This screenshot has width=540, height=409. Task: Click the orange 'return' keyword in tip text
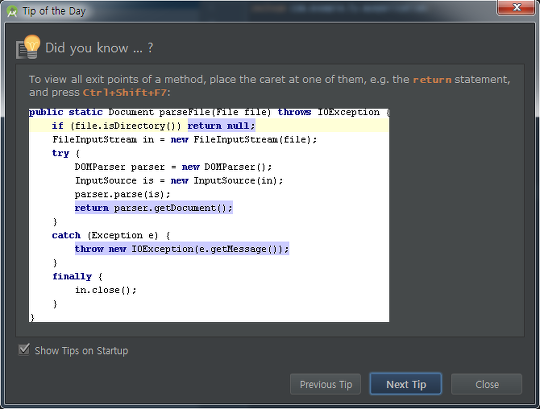tap(432, 80)
